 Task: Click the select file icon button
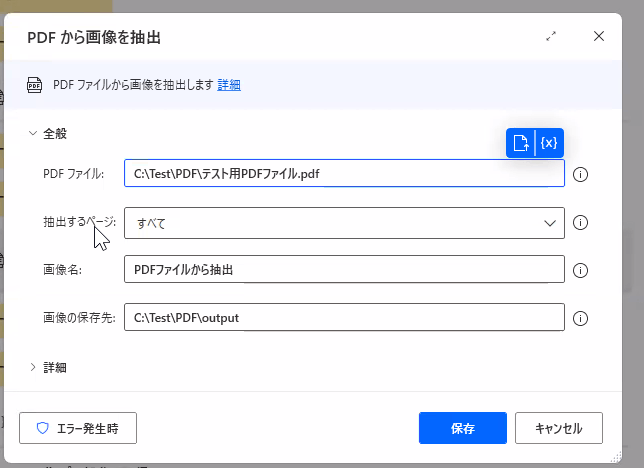520,143
